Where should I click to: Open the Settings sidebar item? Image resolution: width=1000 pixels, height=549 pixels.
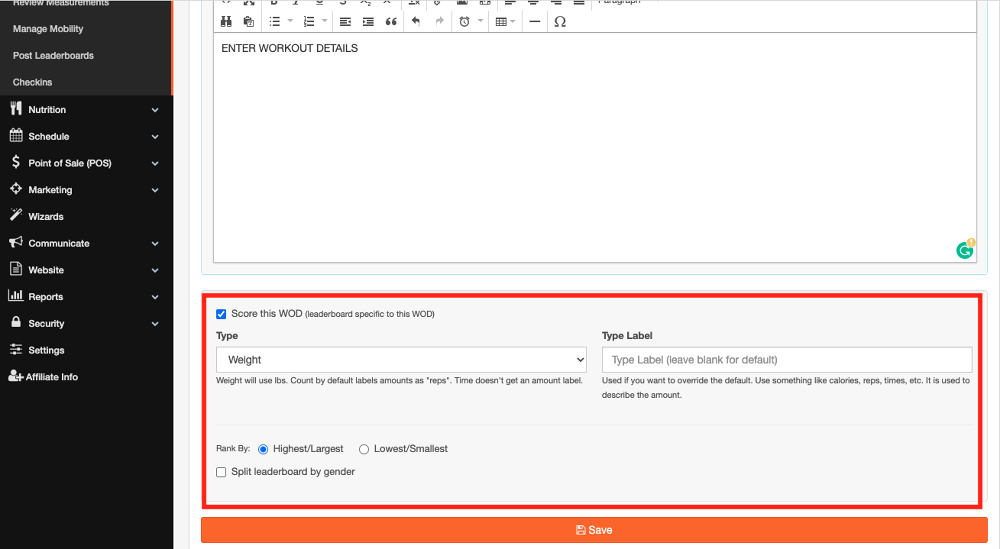[x=46, y=350]
